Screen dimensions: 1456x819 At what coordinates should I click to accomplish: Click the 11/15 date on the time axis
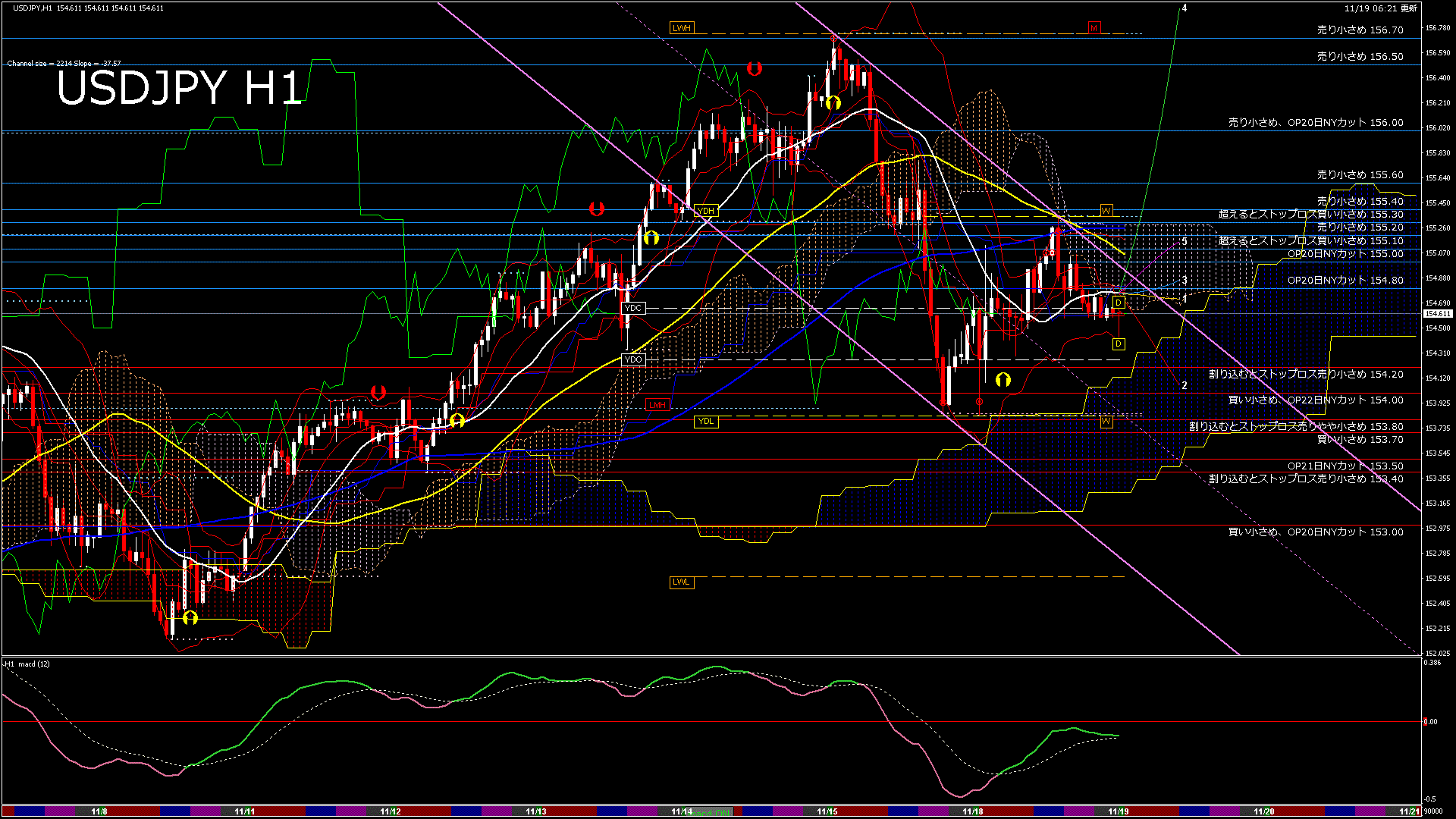(x=827, y=811)
